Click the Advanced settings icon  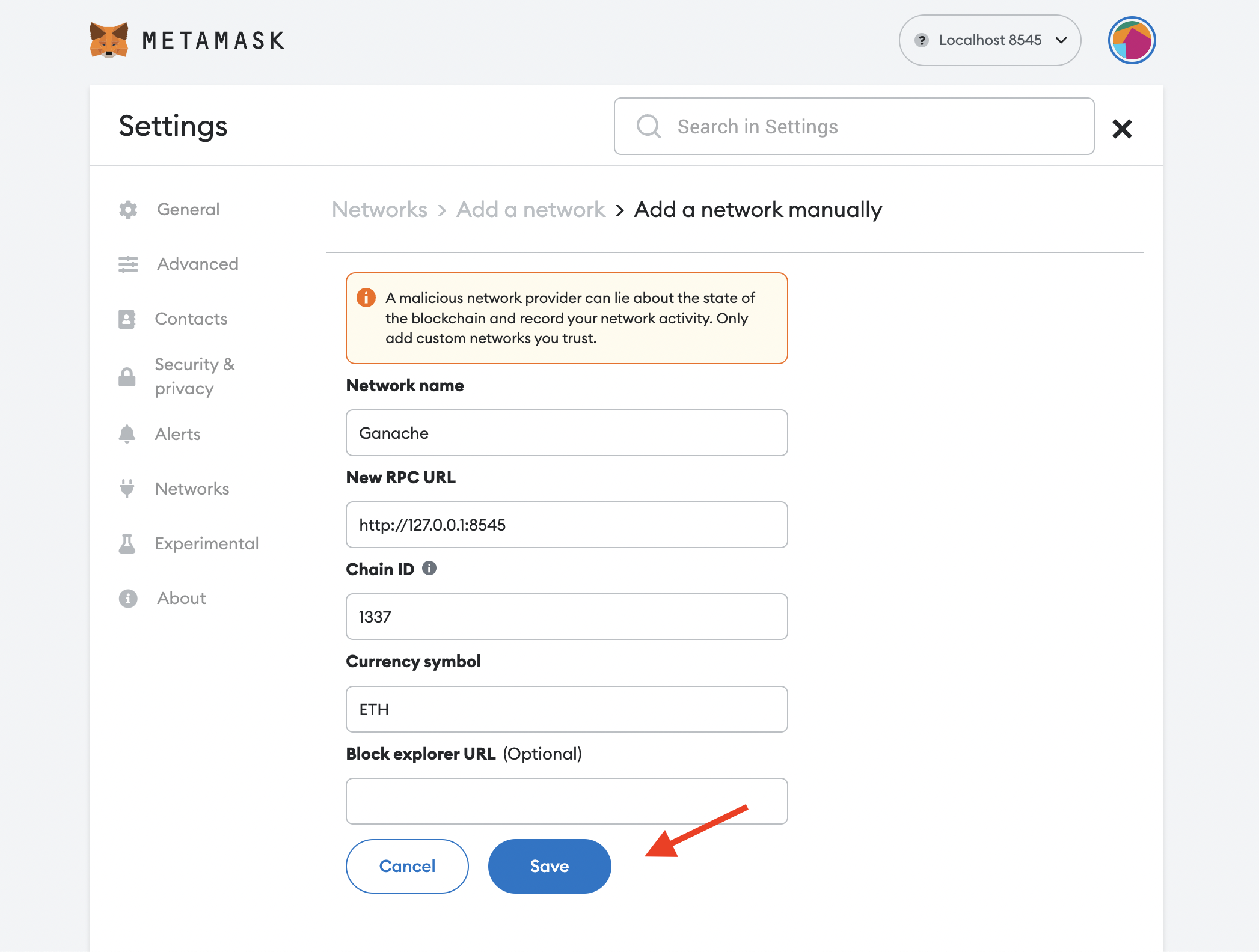[130, 264]
